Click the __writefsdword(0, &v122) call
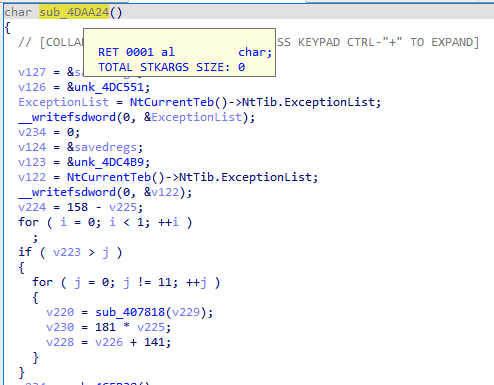 (x=105, y=192)
